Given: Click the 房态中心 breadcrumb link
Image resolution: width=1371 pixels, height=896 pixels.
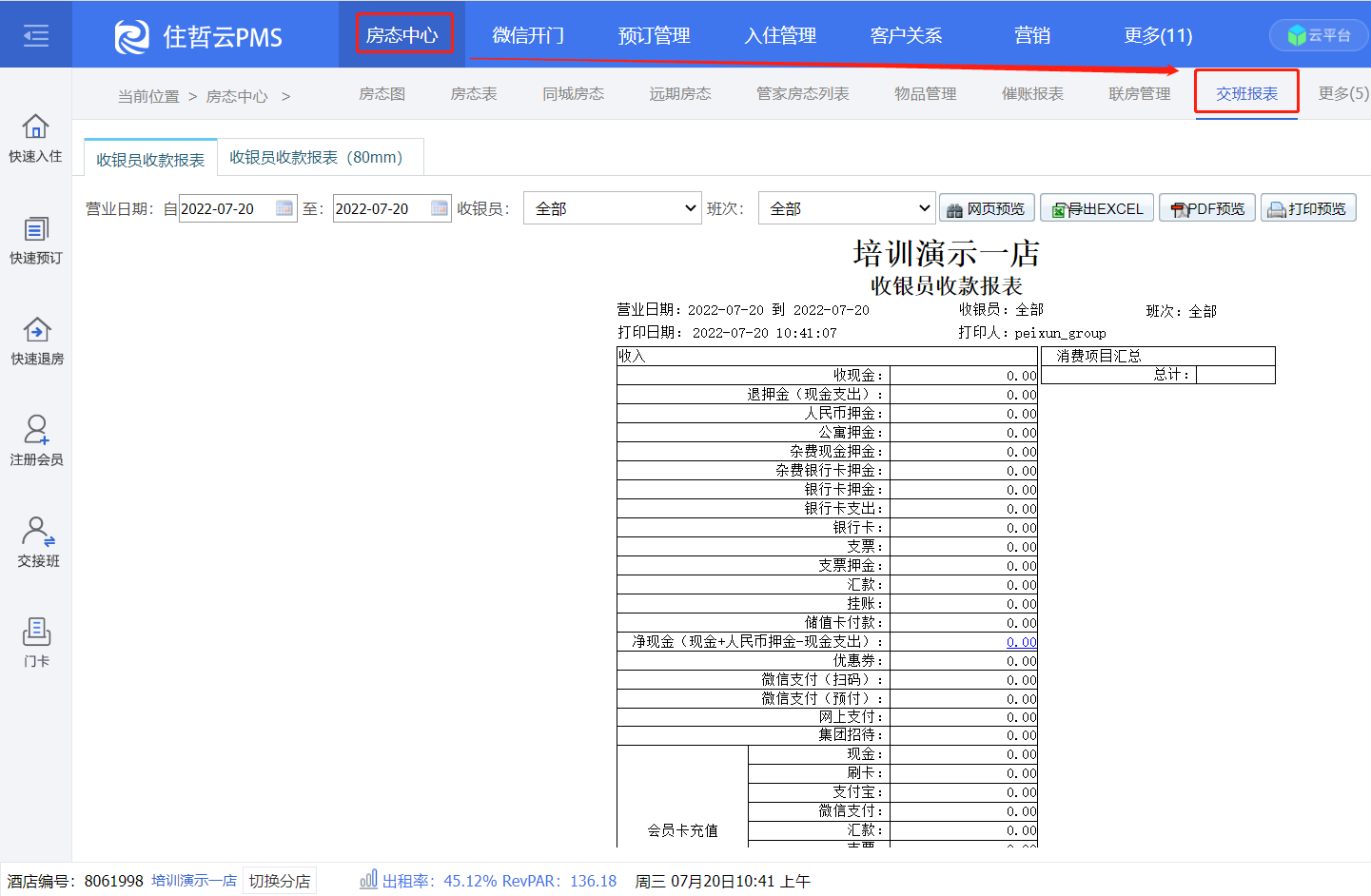Looking at the screenshot, I should click(237, 96).
